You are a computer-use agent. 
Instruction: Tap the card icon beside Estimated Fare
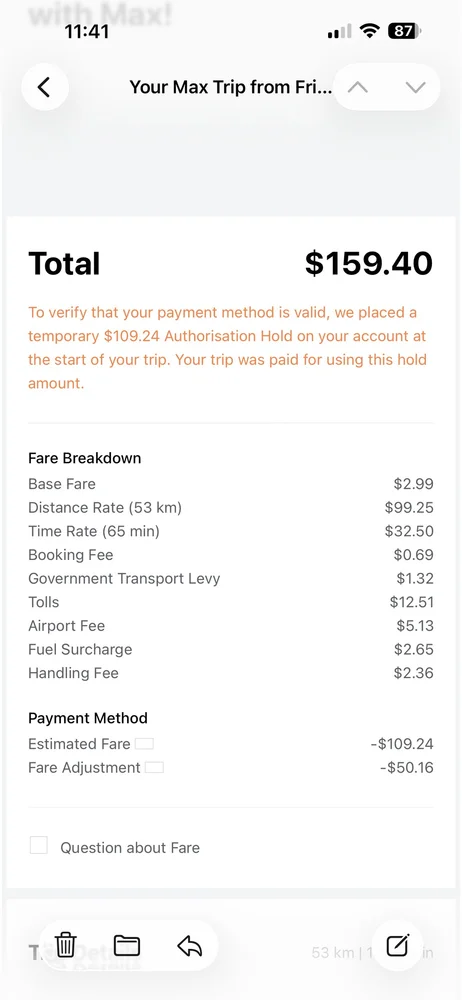[144, 744]
